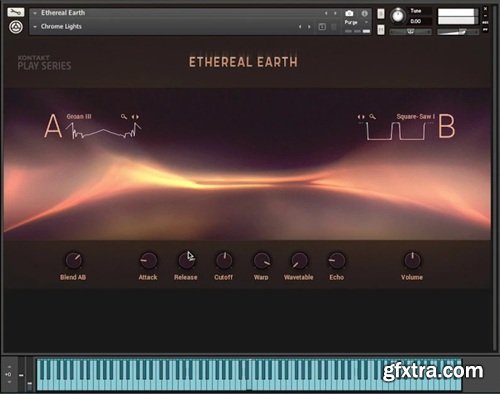The height and width of the screenshot is (394, 500).
Task: Expand the Chrome Lights snapshot dropdown
Action: (x=35, y=27)
